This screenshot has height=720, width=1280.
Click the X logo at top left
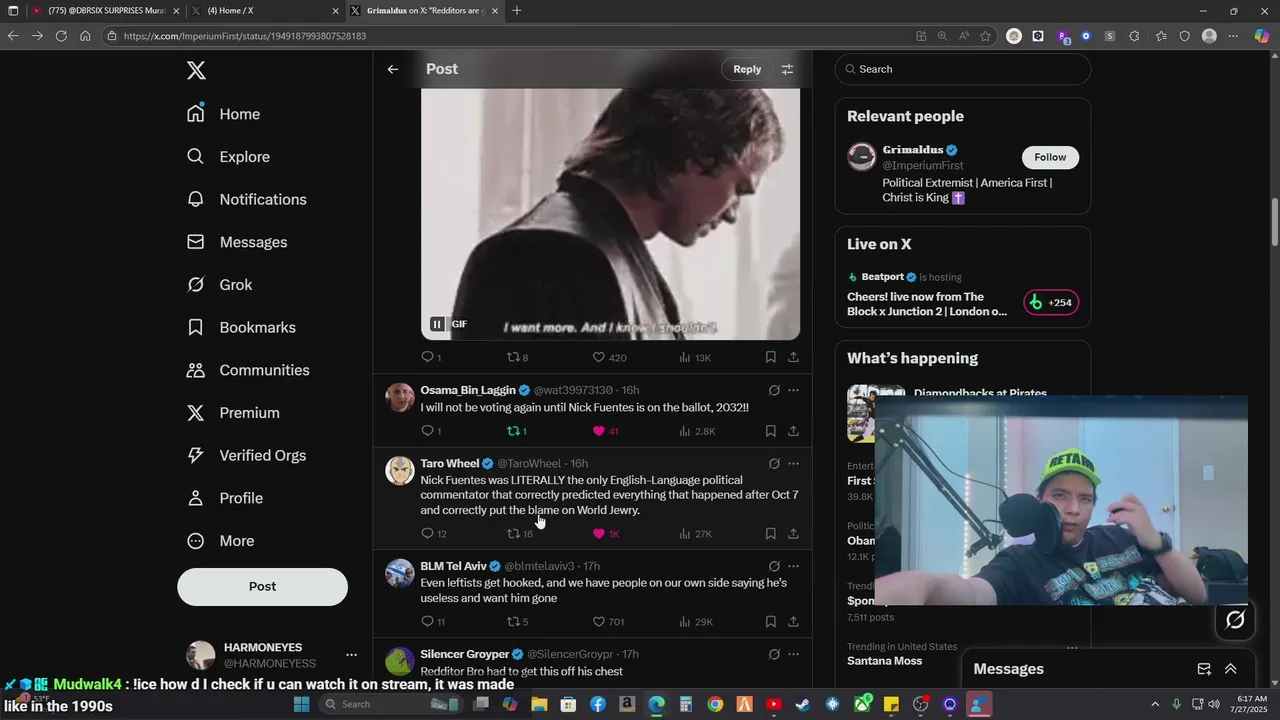[x=196, y=70]
